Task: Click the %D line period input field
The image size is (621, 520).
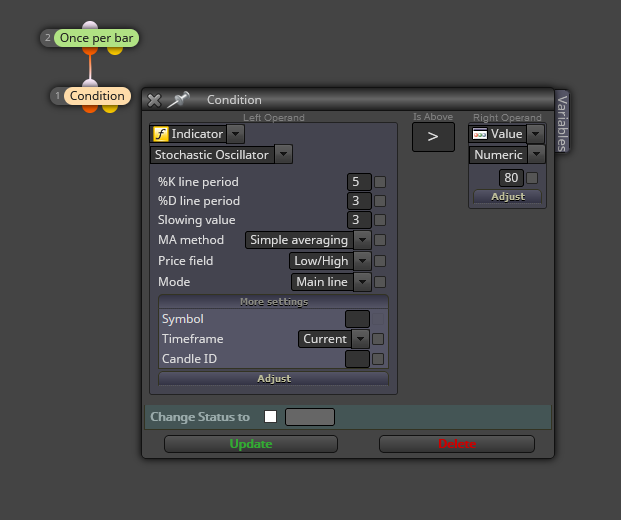Action: (359, 201)
